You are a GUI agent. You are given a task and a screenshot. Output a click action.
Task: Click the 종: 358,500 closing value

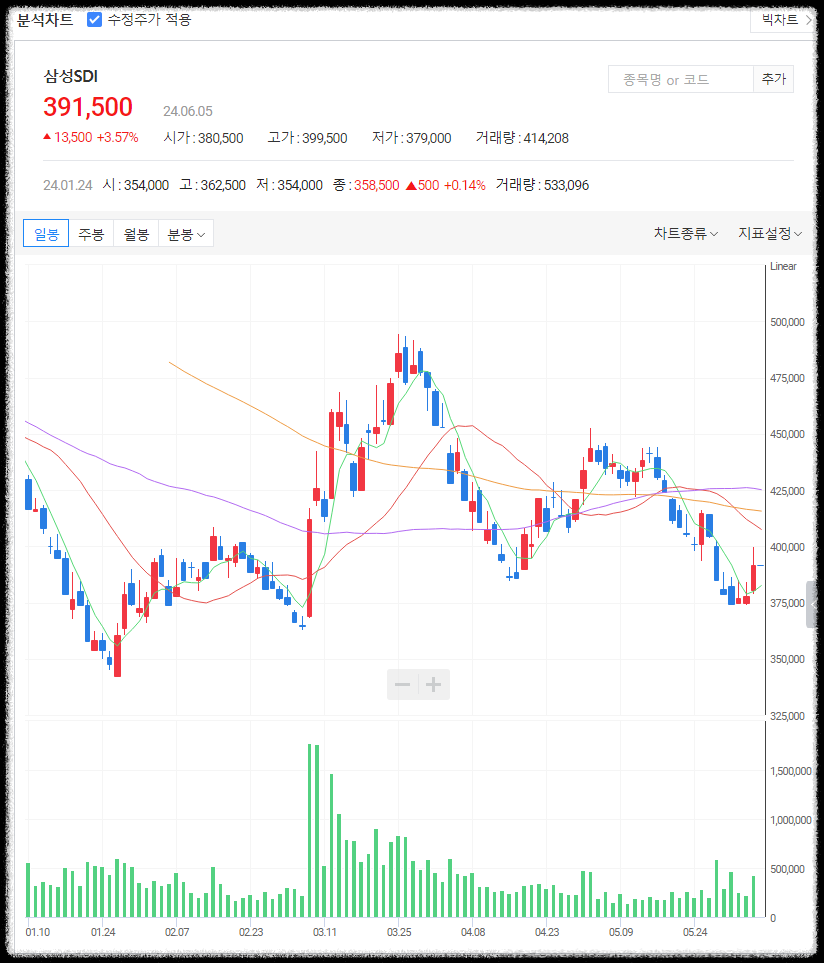367,185
